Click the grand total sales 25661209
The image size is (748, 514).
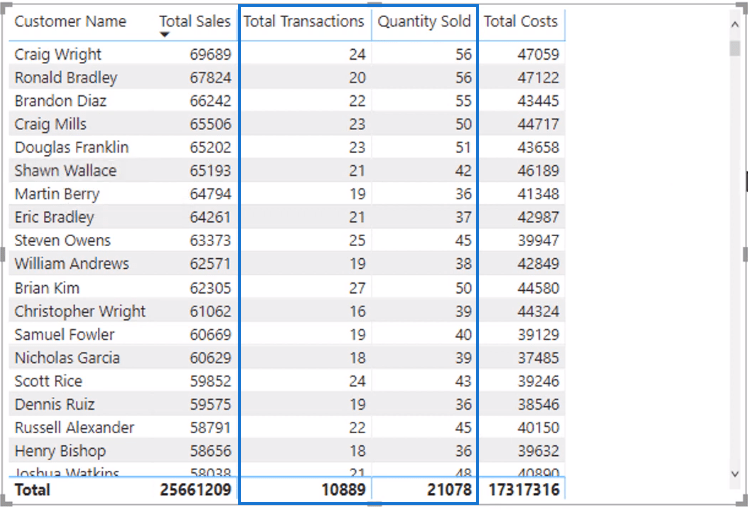(x=196, y=490)
